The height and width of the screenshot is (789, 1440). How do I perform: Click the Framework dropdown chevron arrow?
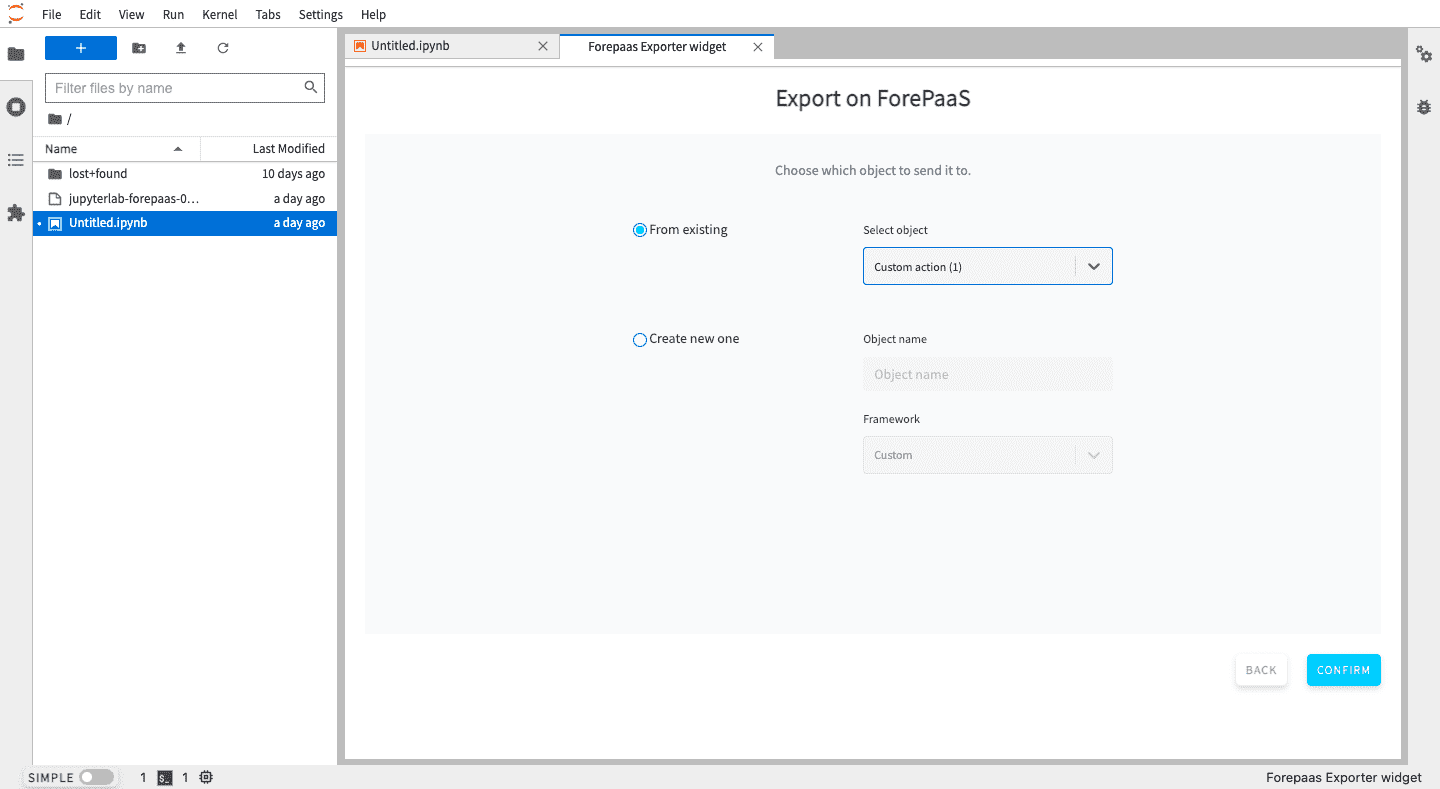pyautogui.click(x=1094, y=455)
